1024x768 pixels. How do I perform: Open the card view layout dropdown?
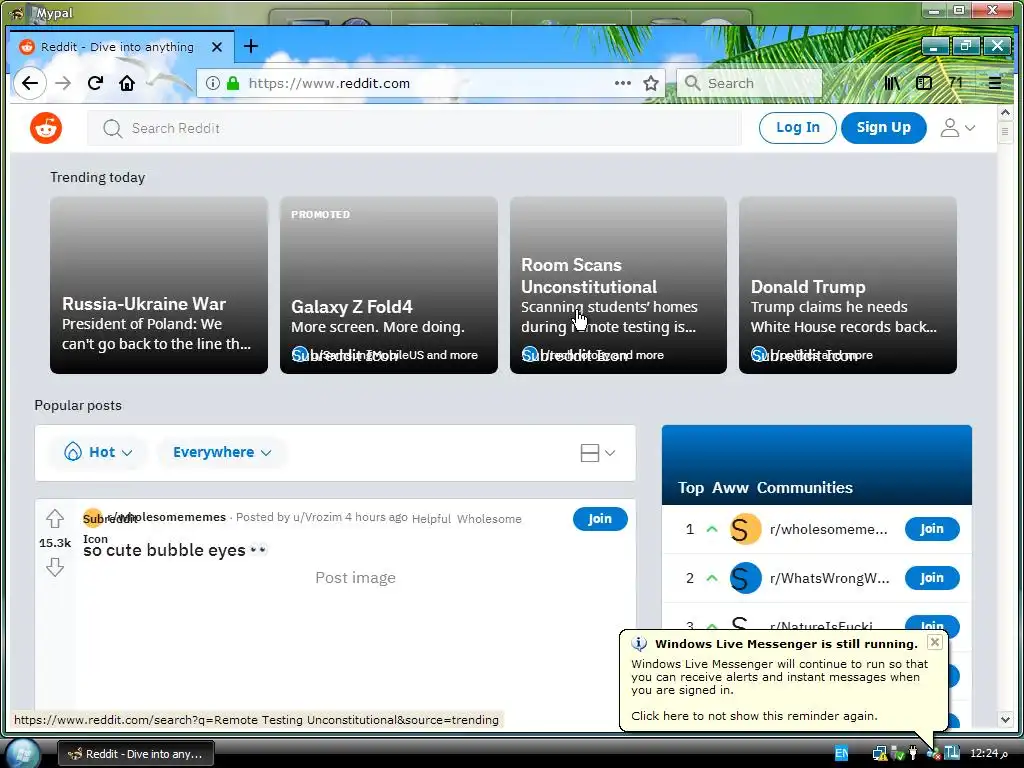(x=598, y=453)
